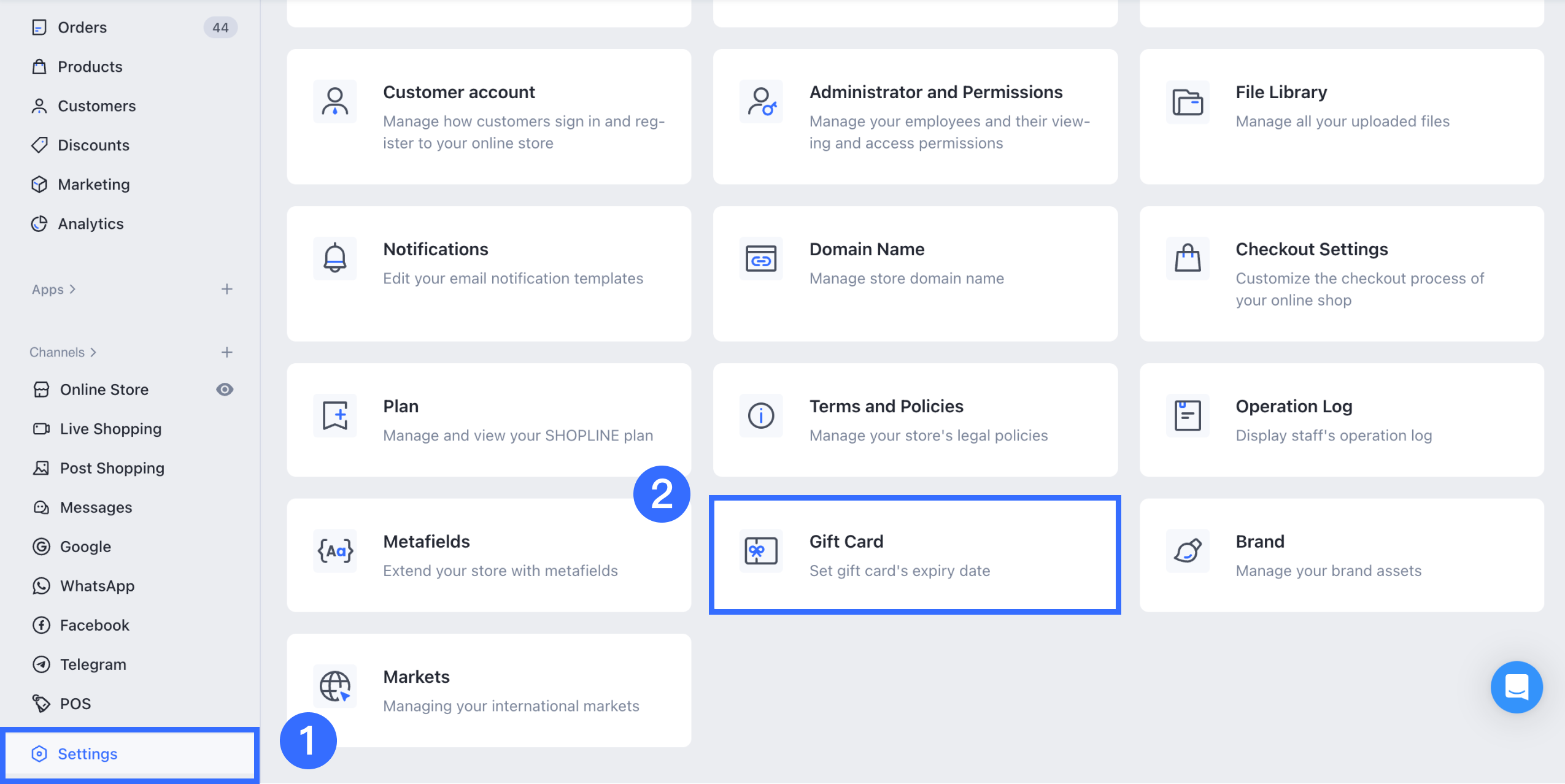
Task: Click the Operation Log document icon
Action: tap(1187, 415)
